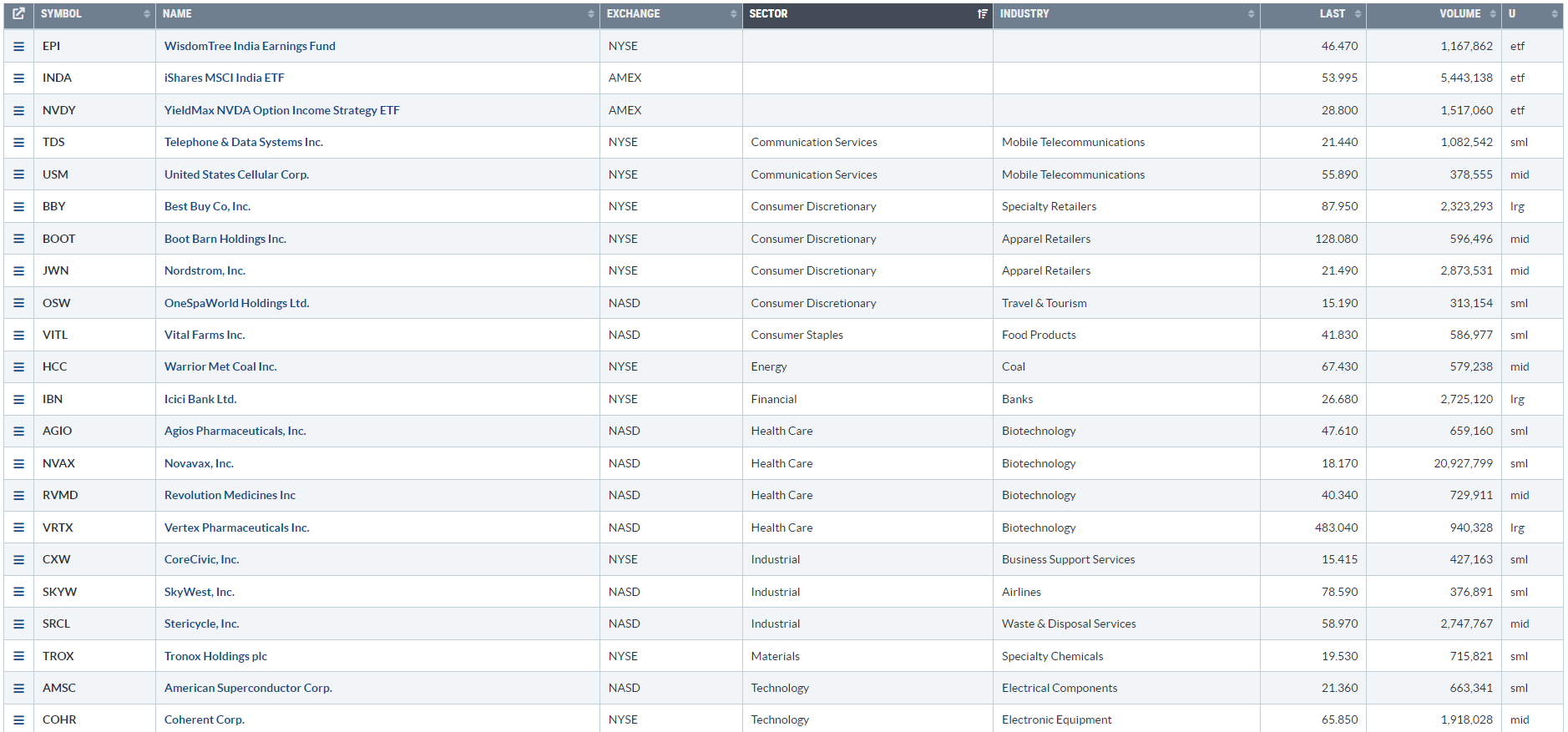Screen dimensions: 1568x732
Task: Open the hamburger icon for SKYW row
Action: (x=18, y=593)
